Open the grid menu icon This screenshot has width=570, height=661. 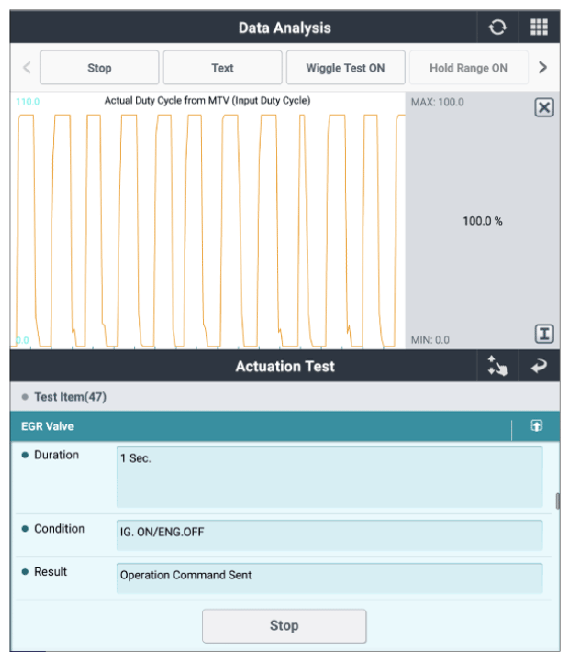(539, 27)
